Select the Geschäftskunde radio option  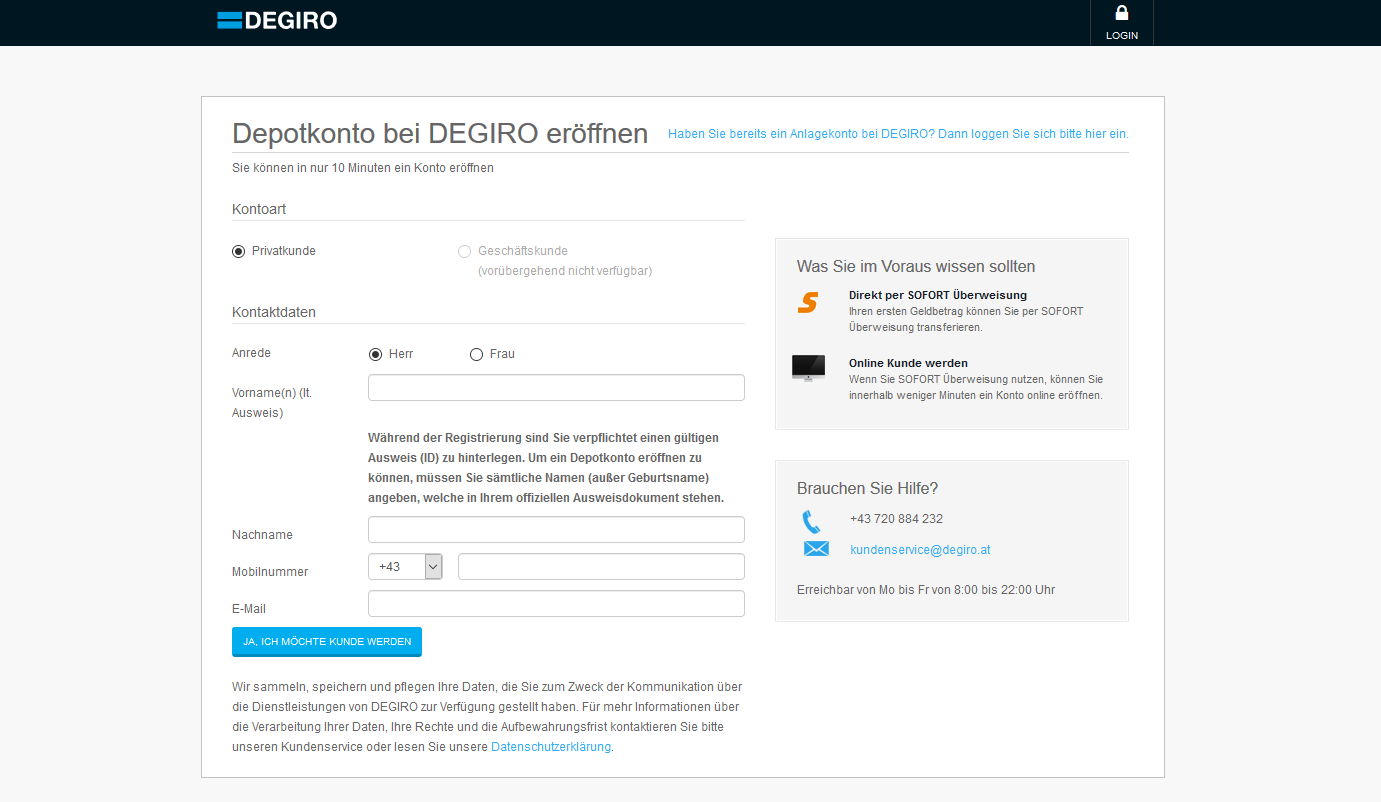[x=464, y=251]
